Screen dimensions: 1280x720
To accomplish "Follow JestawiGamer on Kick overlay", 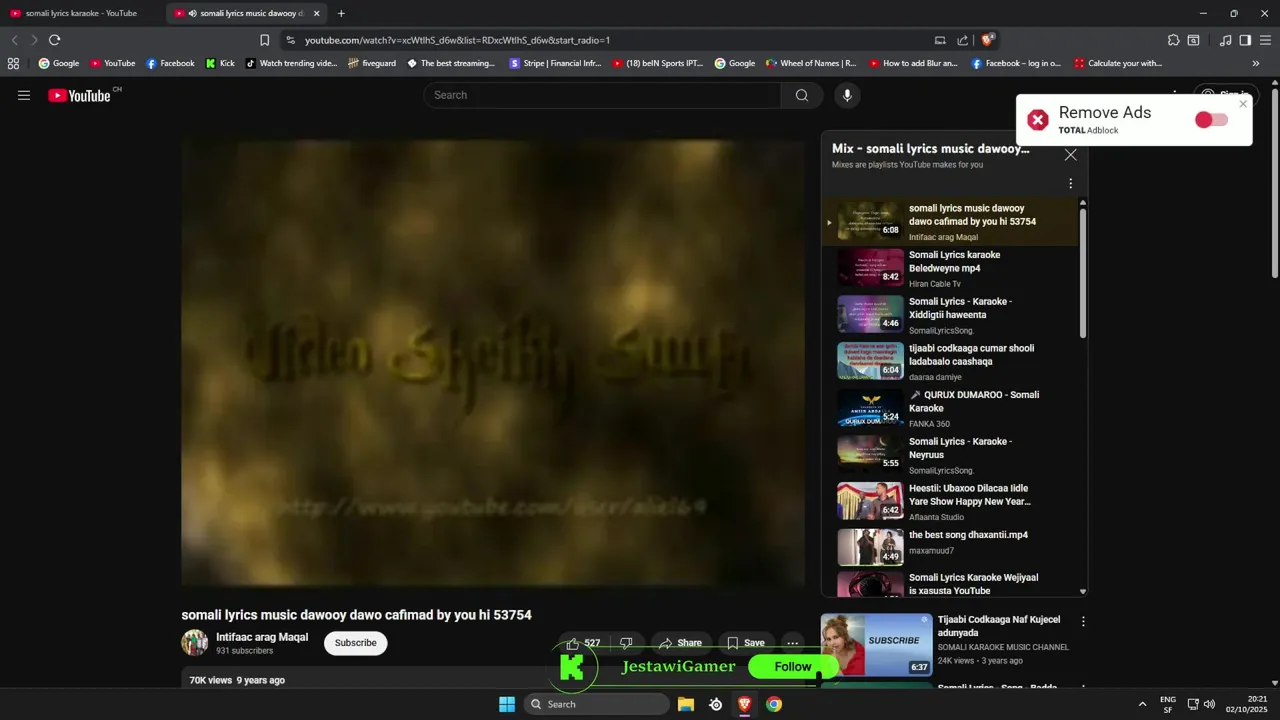I will (793, 667).
